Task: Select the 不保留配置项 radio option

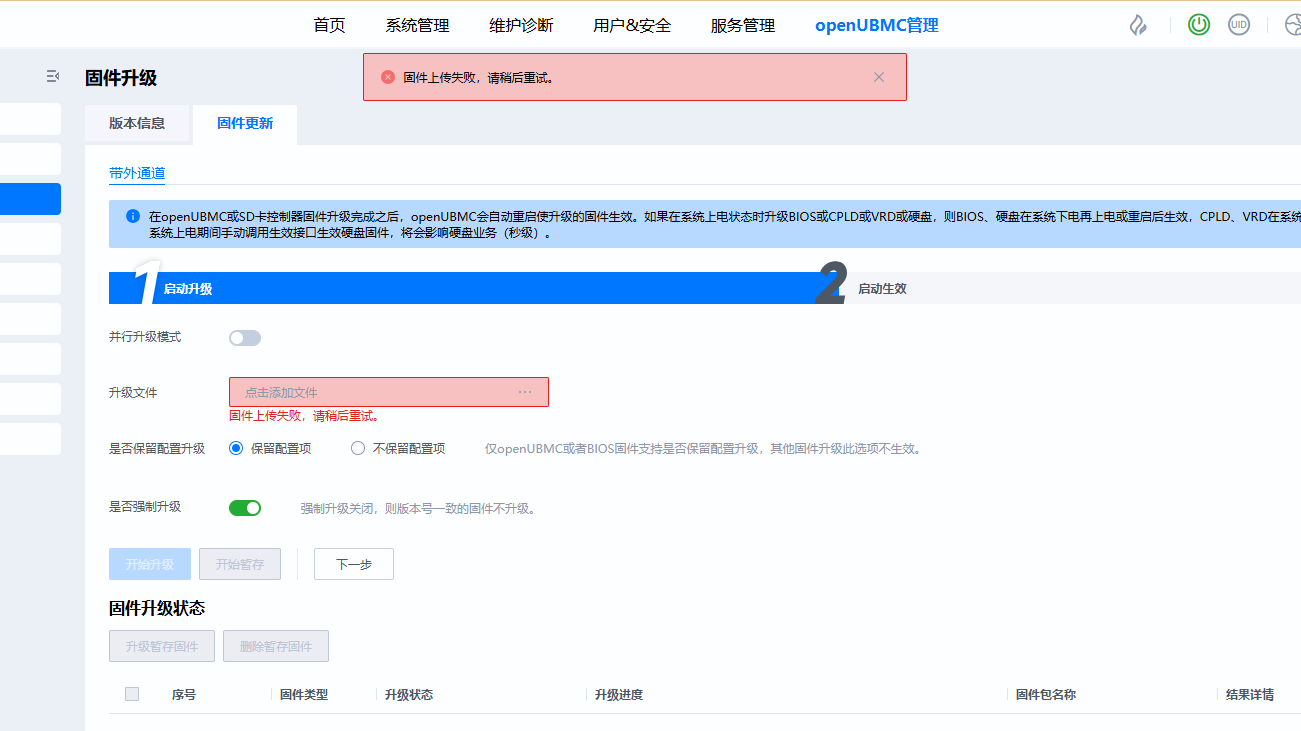Action: tap(358, 449)
